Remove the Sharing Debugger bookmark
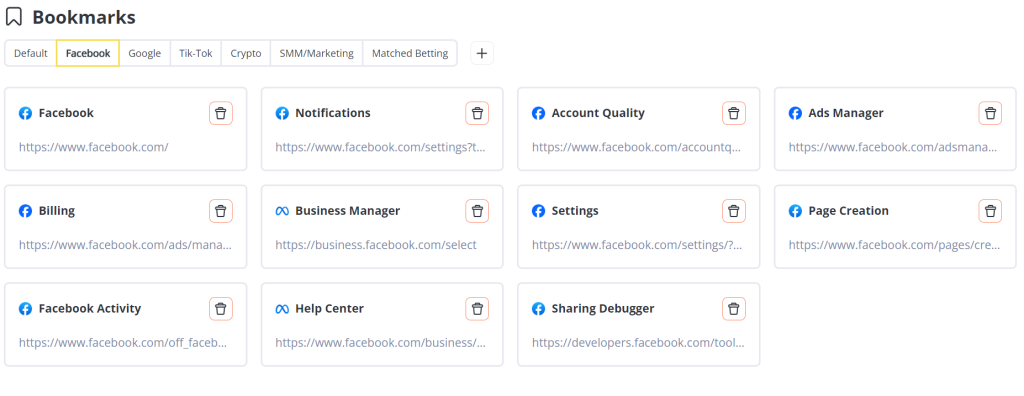 pos(734,308)
